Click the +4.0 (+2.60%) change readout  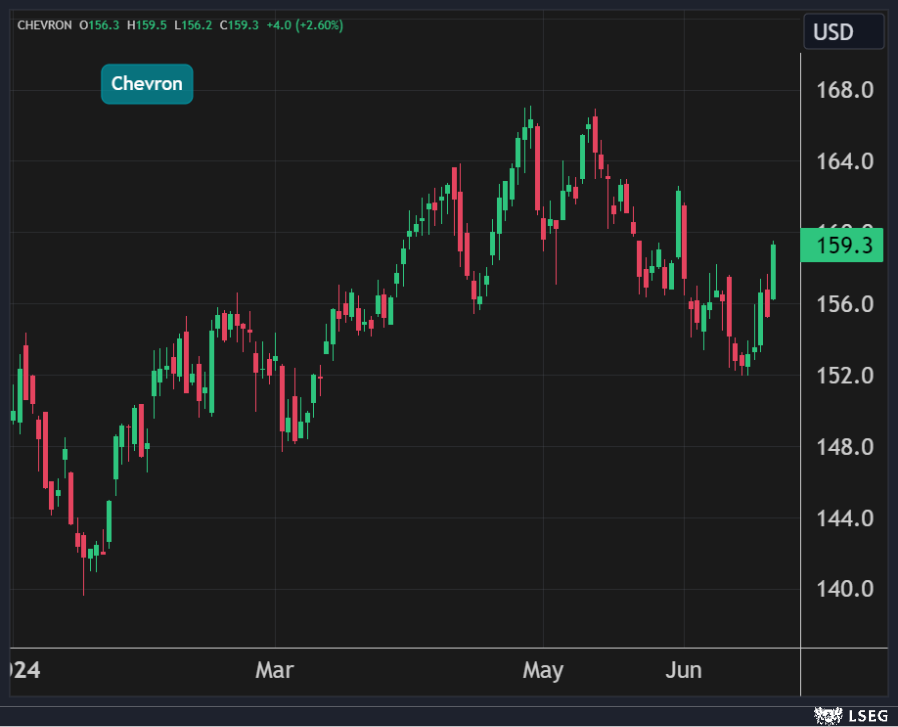click(304, 25)
